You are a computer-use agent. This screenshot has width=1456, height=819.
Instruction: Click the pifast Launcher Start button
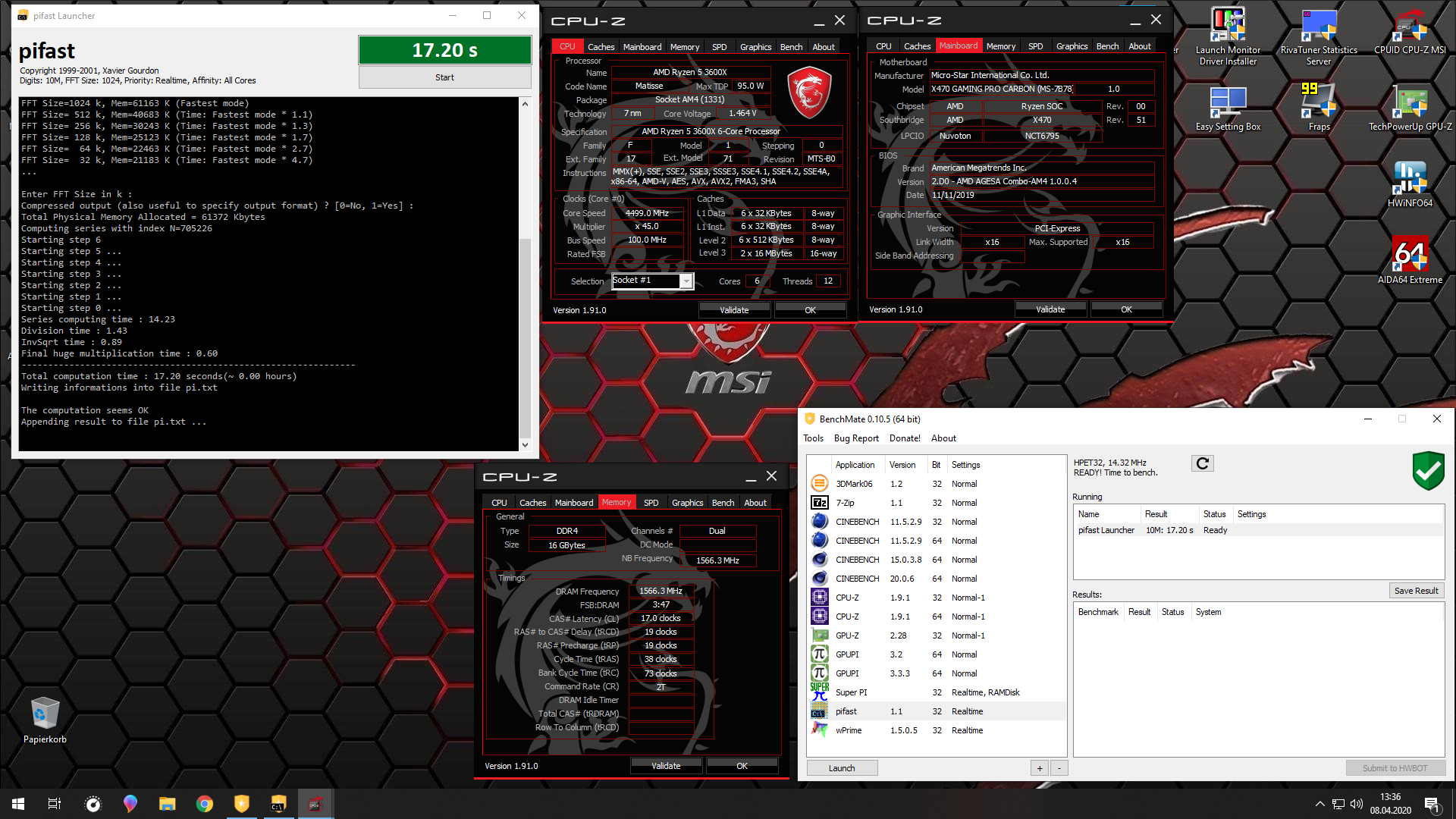point(444,77)
